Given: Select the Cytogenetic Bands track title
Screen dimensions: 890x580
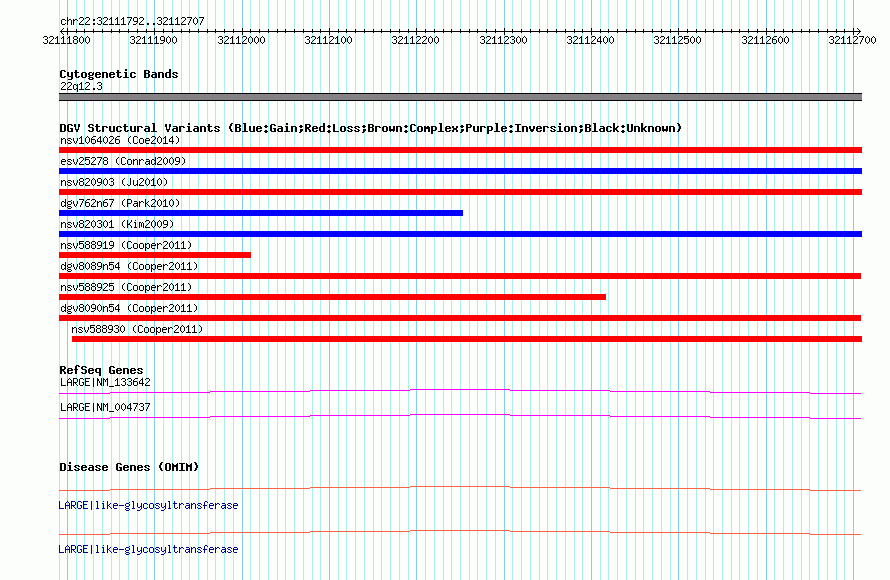Looking at the screenshot, I should point(119,74).
